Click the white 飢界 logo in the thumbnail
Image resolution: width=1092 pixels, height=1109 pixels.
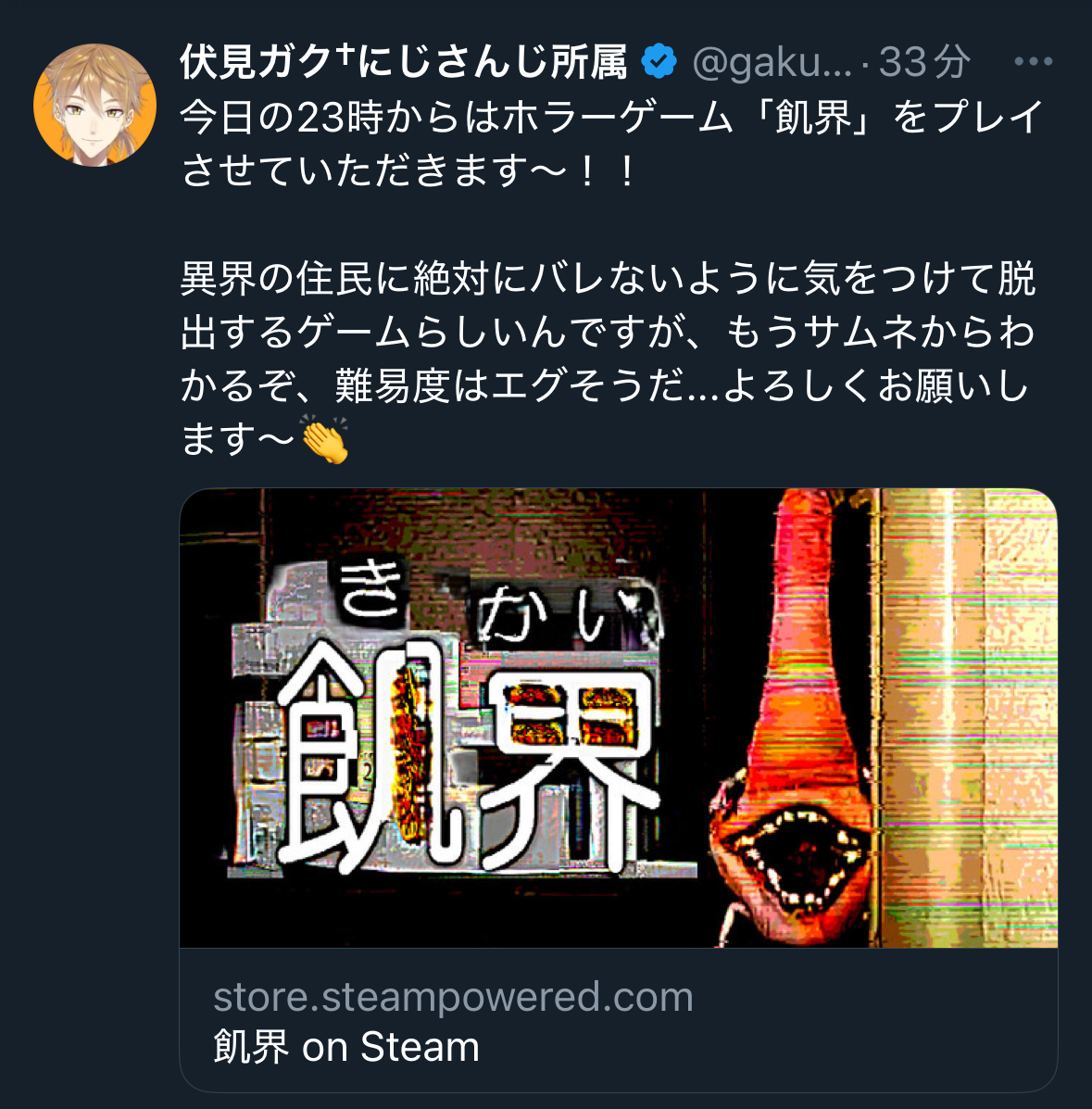(x=468, y=755)
